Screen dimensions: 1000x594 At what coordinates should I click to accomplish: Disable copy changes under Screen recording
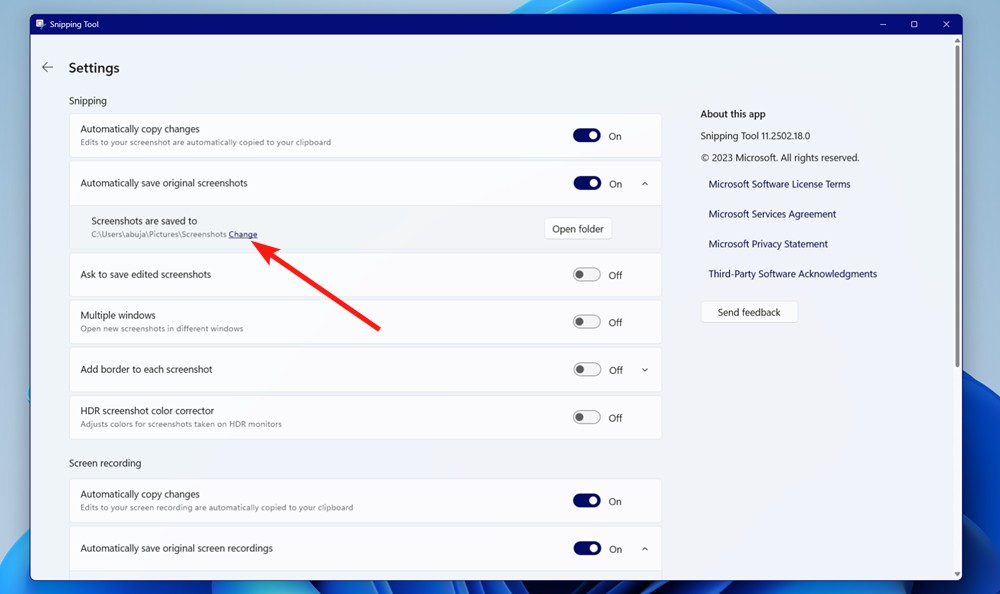[587, 500]
